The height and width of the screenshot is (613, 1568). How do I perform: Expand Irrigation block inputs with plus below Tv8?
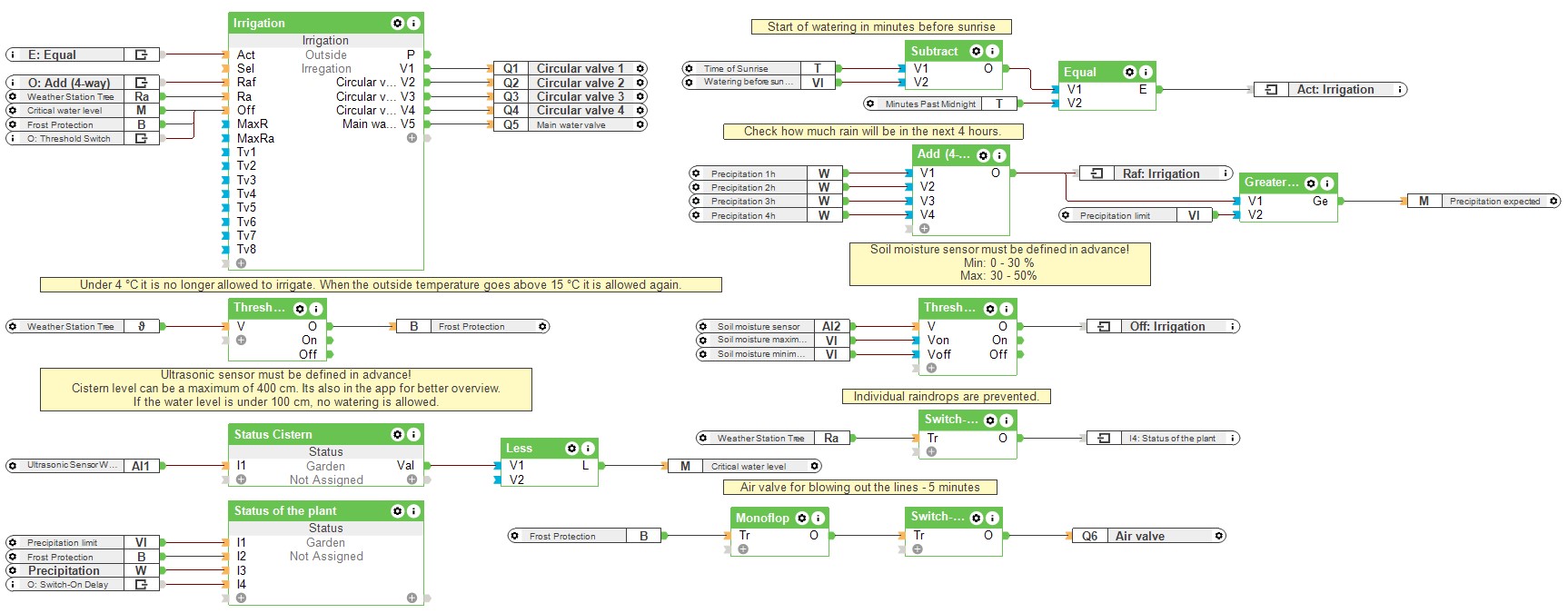click(x=241, y=263)
